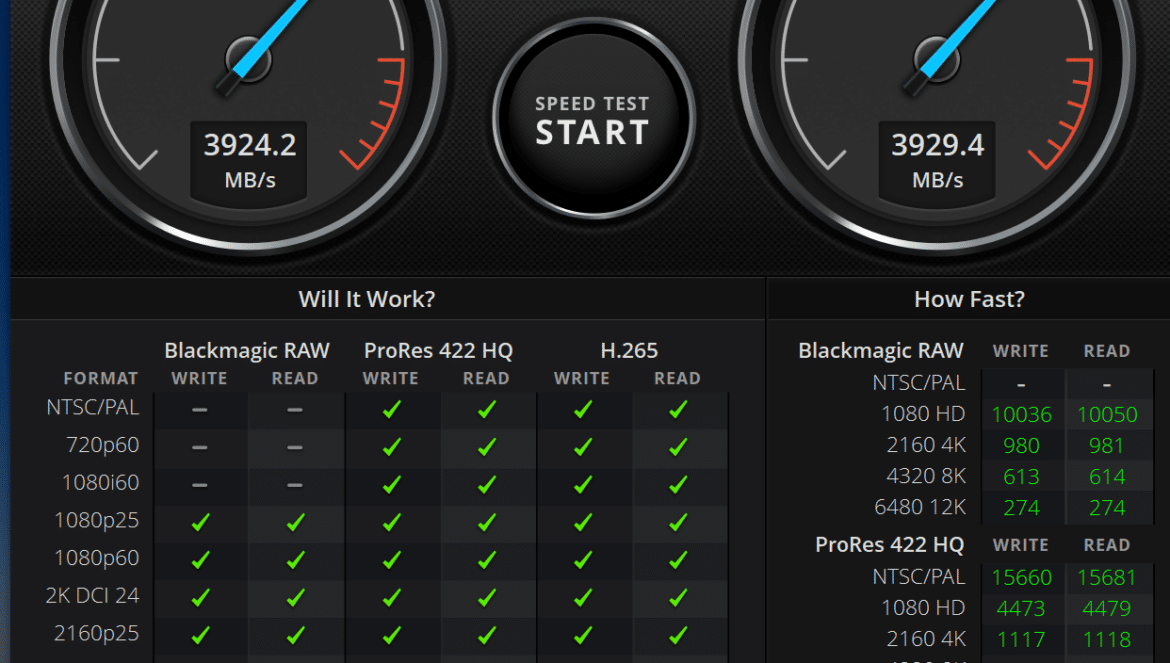Select the "613" write value
Viewport: 1170px width, 663px height.
pos(1022,477)
